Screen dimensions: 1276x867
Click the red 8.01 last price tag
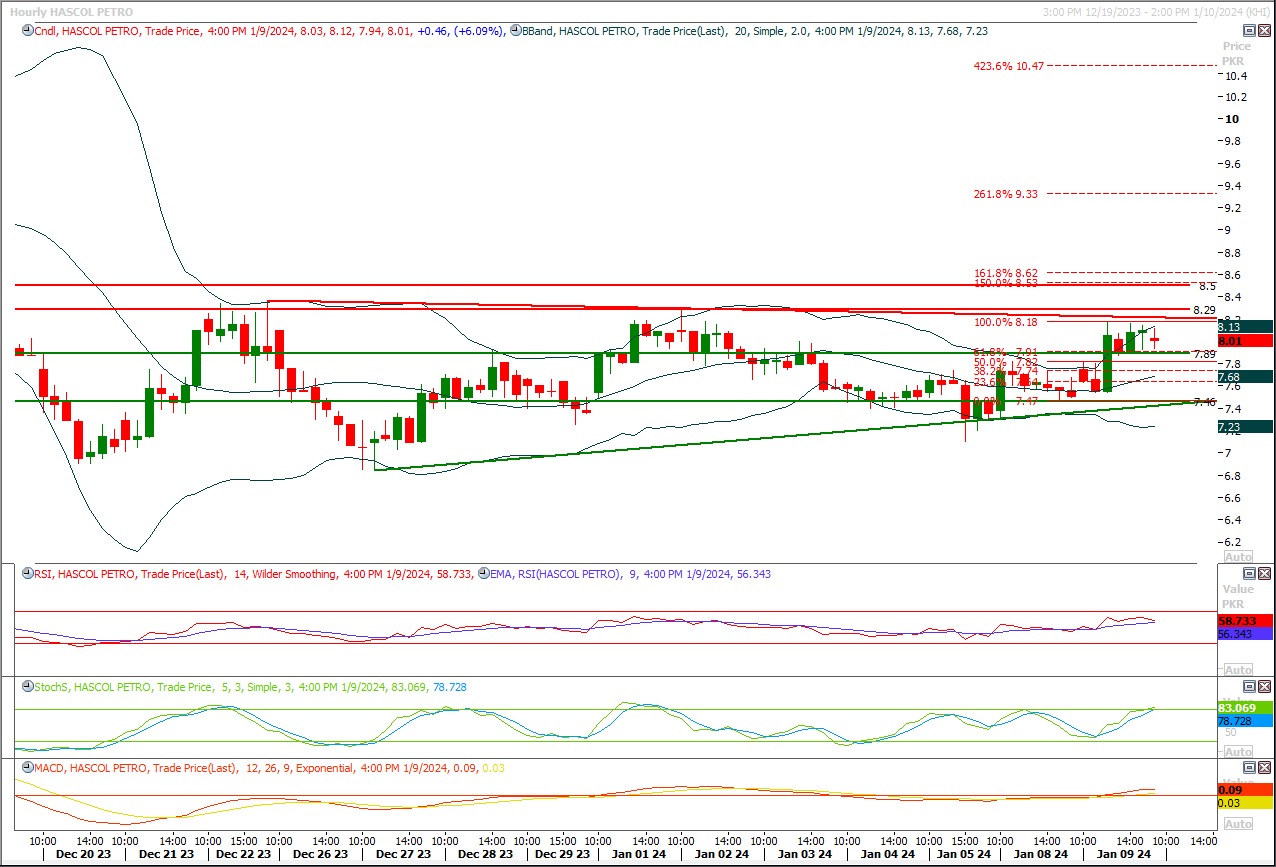click(x=1244, y=341)
